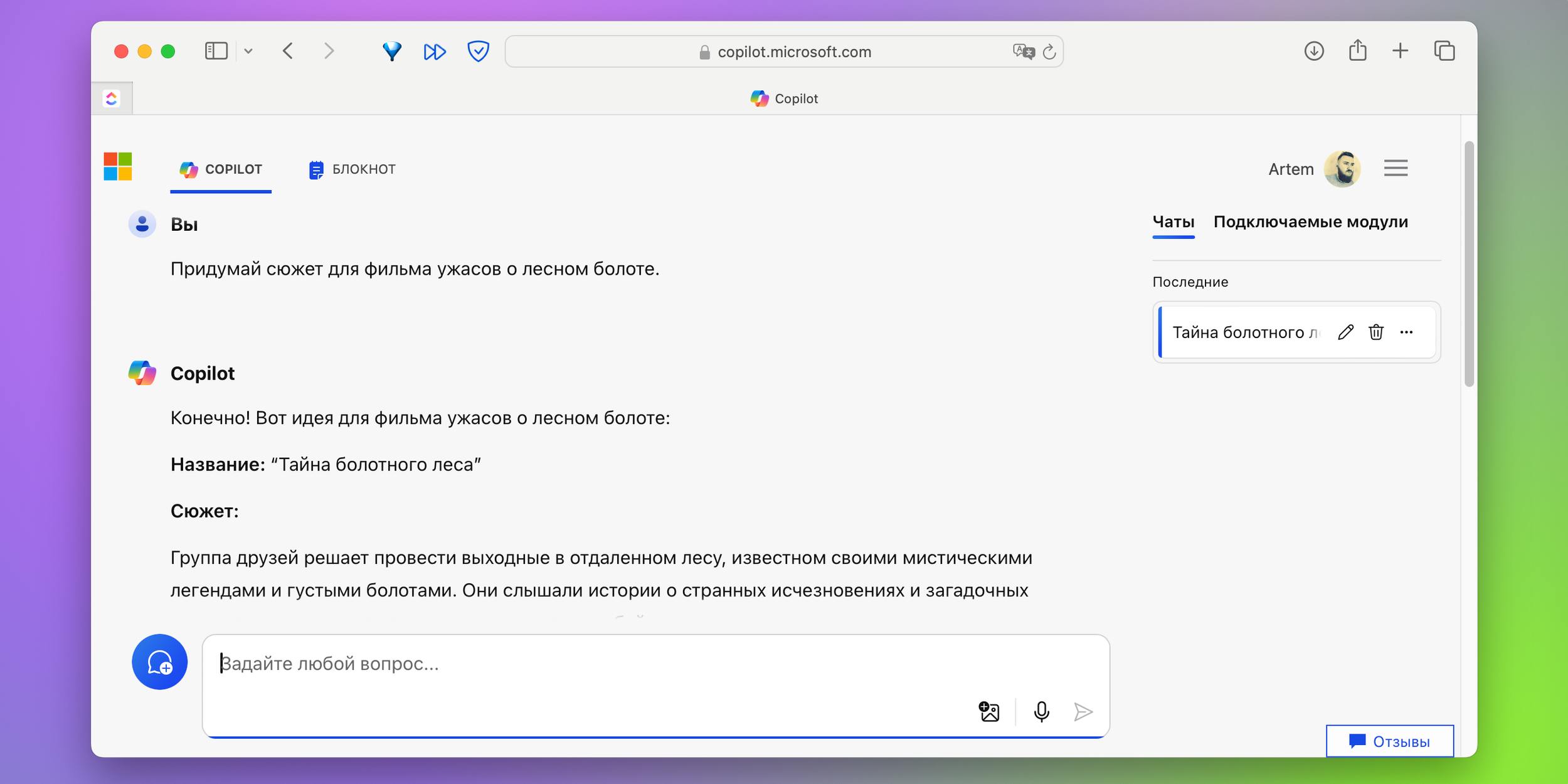Open the shield checkmark extension
Screen dimensions: 1568x784
[479, 51]
